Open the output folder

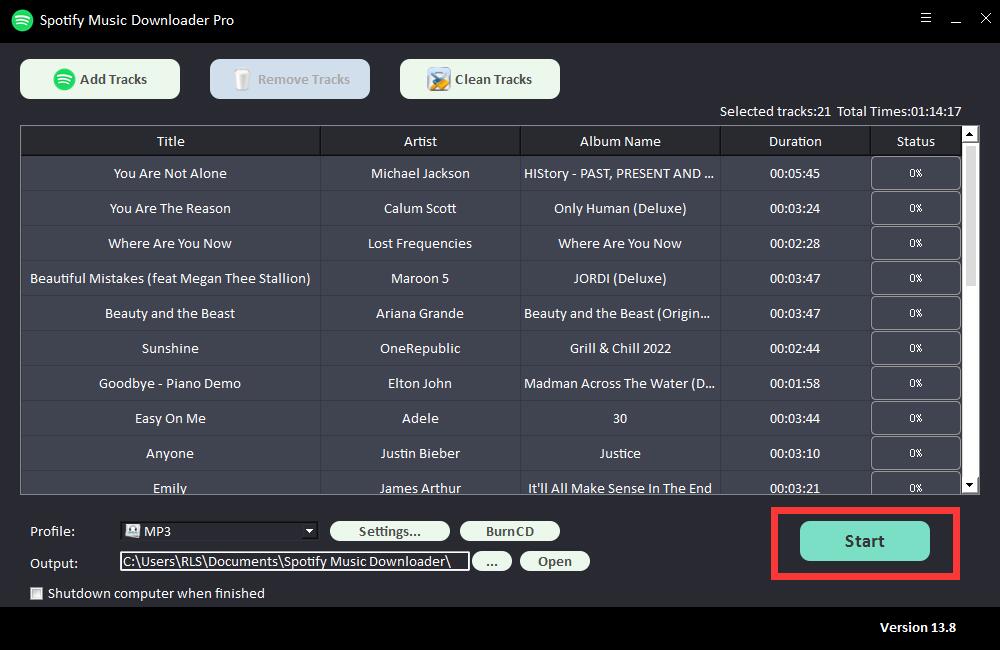[554, 561]
